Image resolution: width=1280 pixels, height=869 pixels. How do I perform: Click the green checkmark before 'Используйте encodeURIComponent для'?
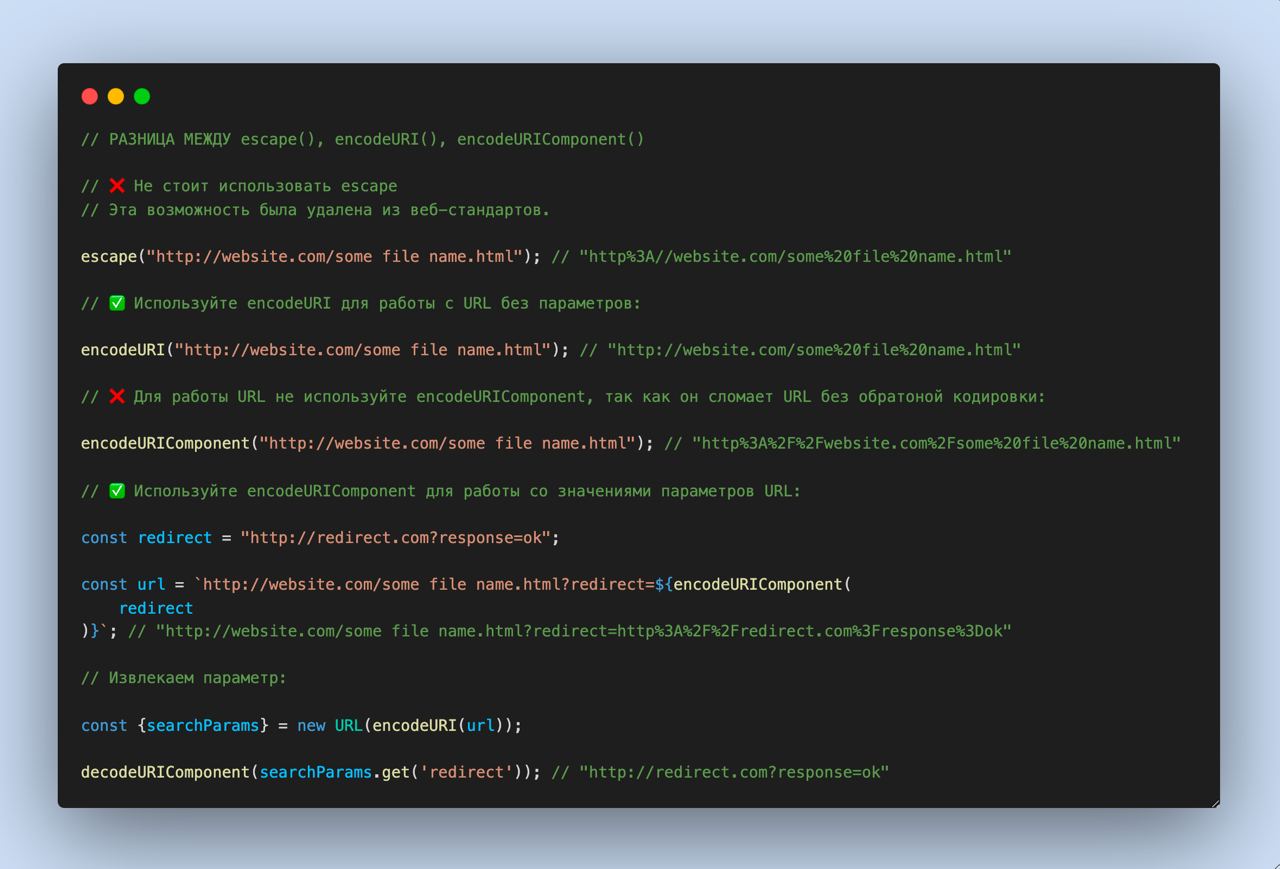(x=117, y=491)
